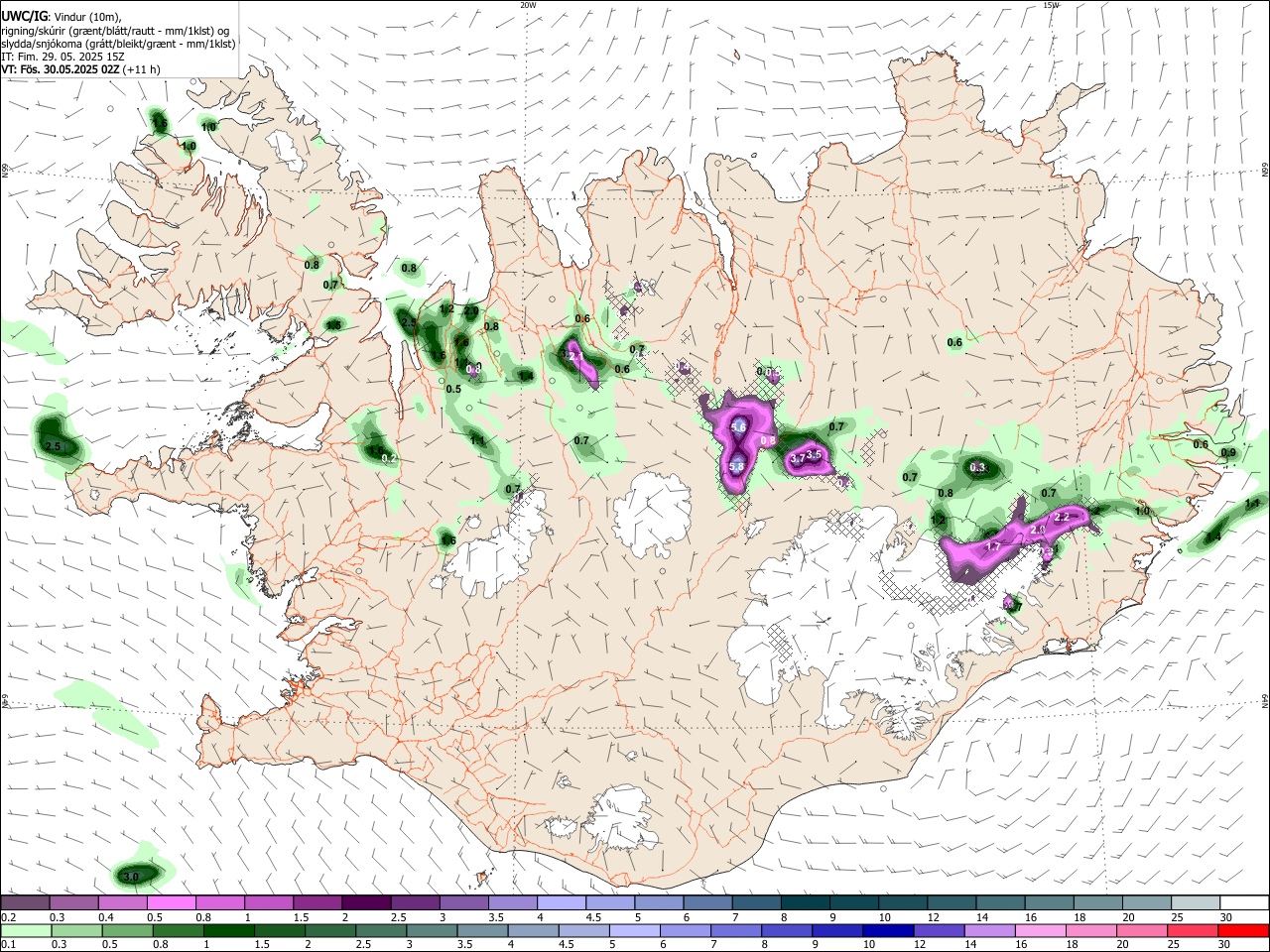1270x952 pixels.
Task: Select the 0.9 rain value off the east coast
Action: pos(1228,453)
